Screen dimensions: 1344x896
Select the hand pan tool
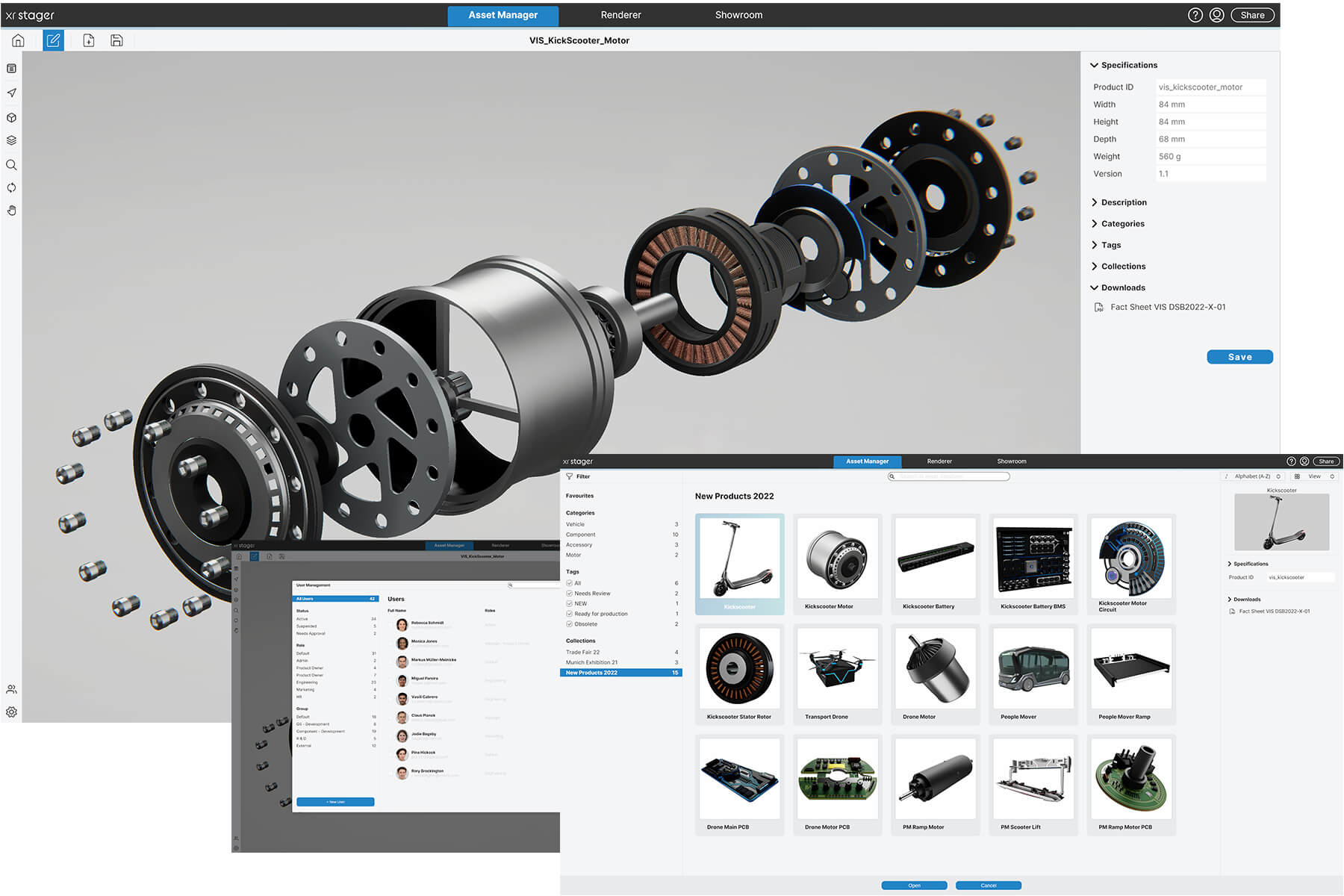coord(11,211)
